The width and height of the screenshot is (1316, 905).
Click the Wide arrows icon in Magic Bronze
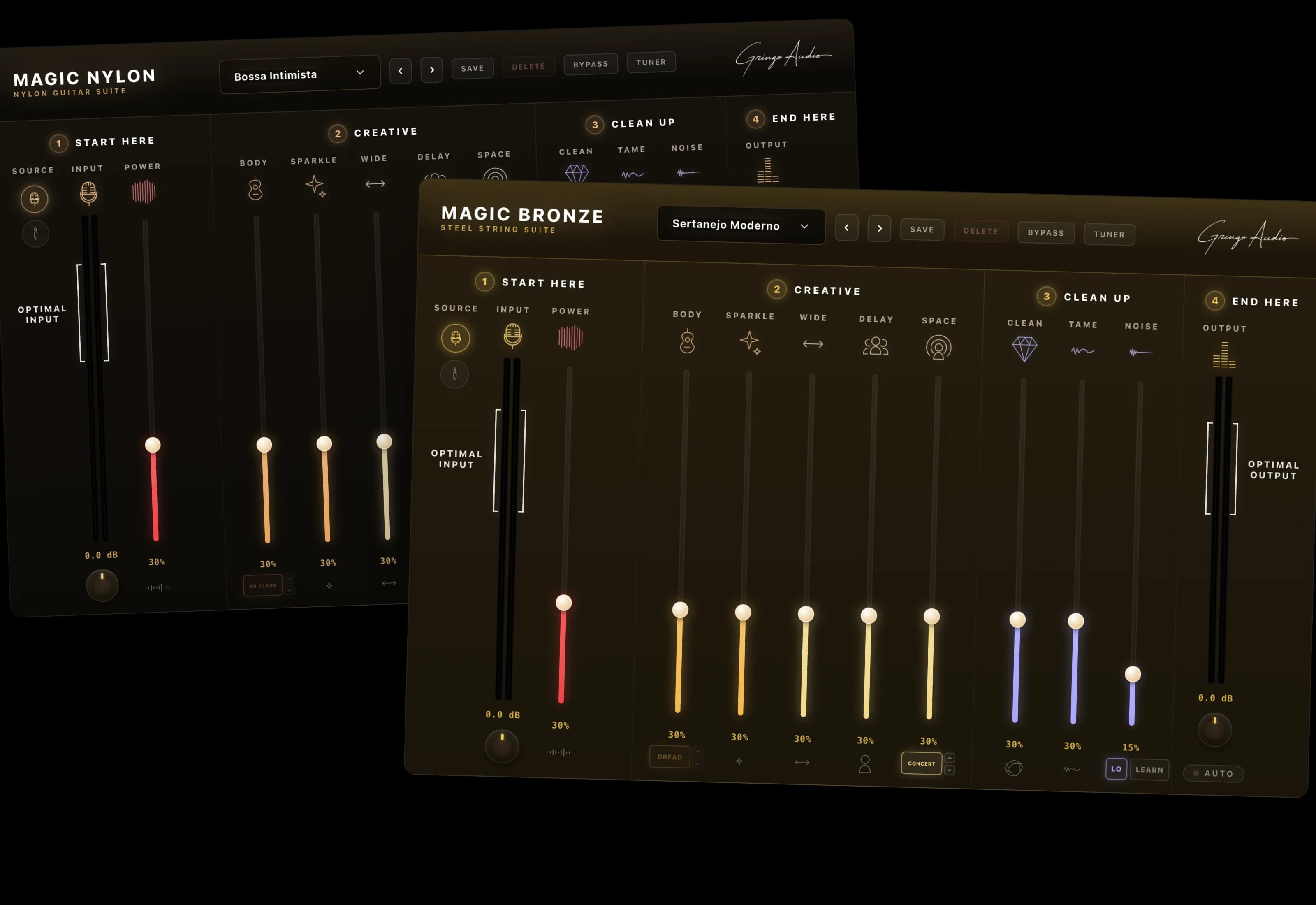(x=813, y=343)
